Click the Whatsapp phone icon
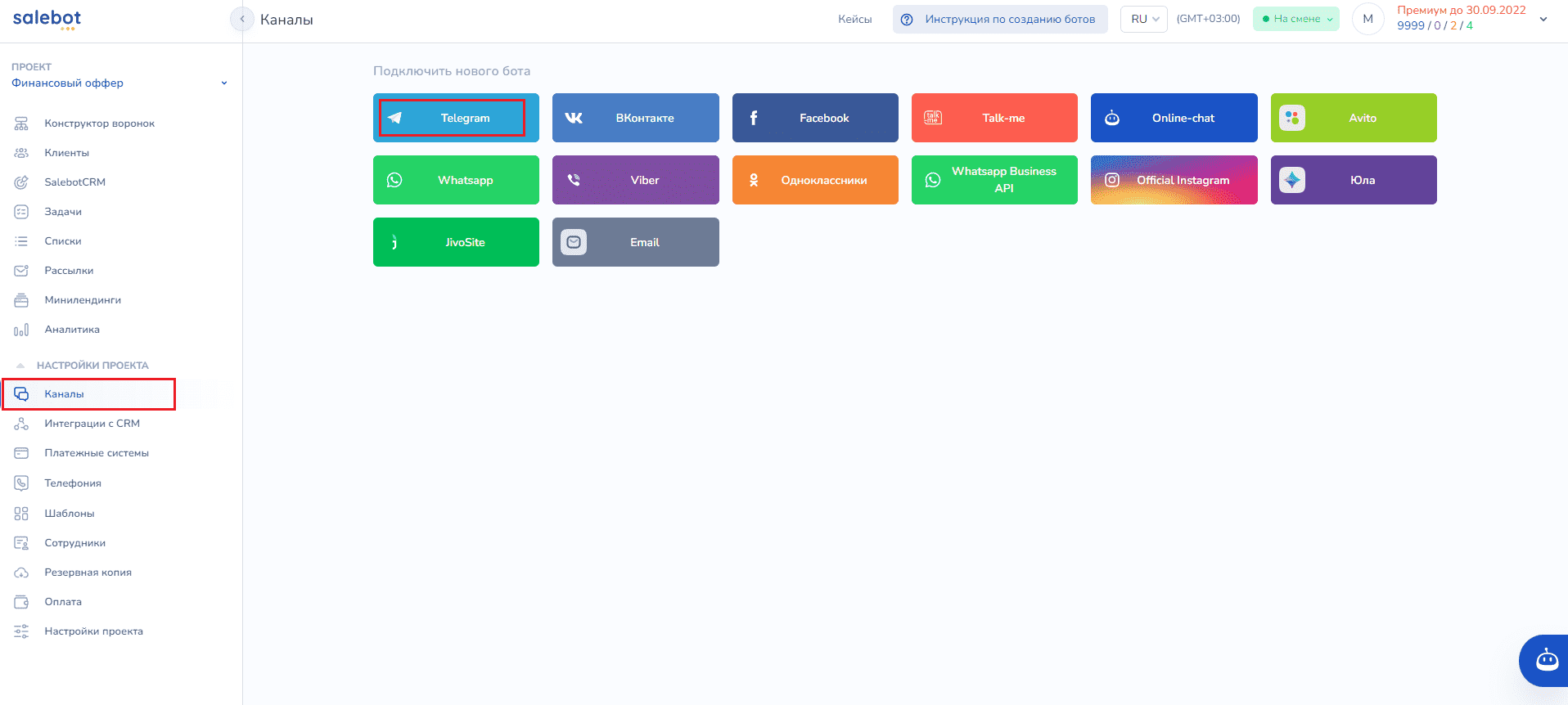1568x705 pixels. tap(394, 180)
